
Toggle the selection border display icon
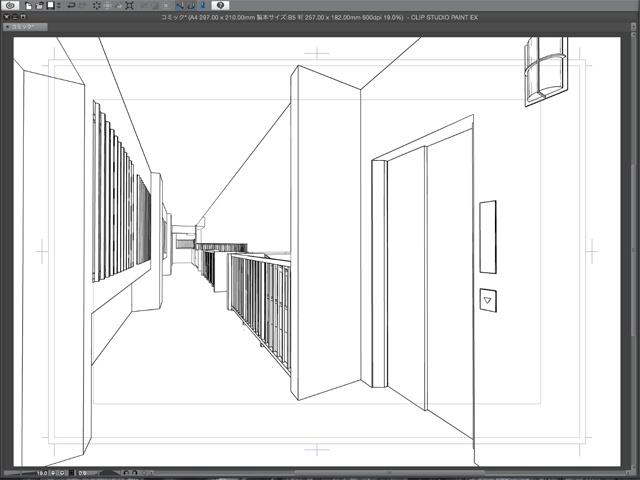pyautogui.click(x=166, y=5)
